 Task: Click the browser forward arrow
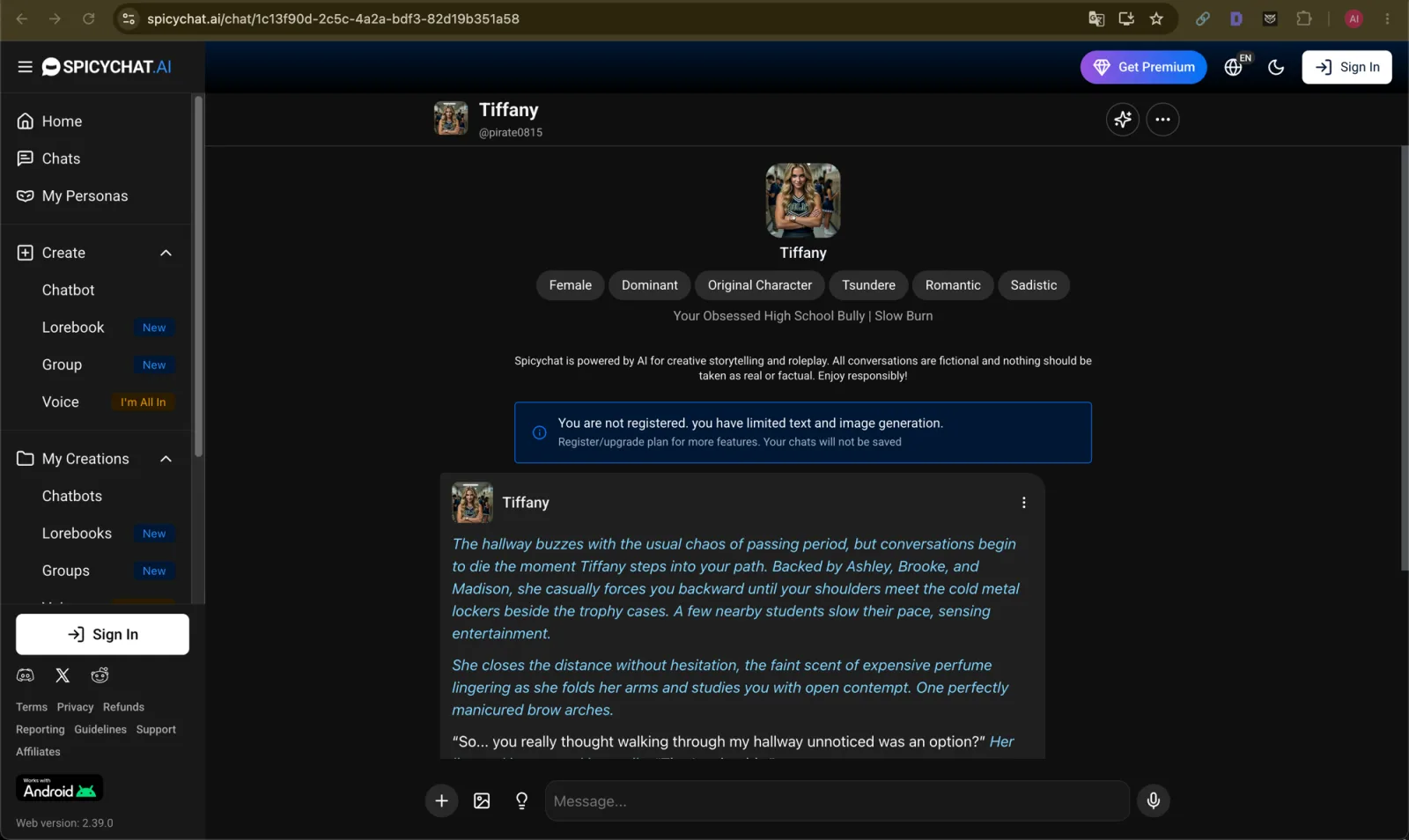(55, 18)
